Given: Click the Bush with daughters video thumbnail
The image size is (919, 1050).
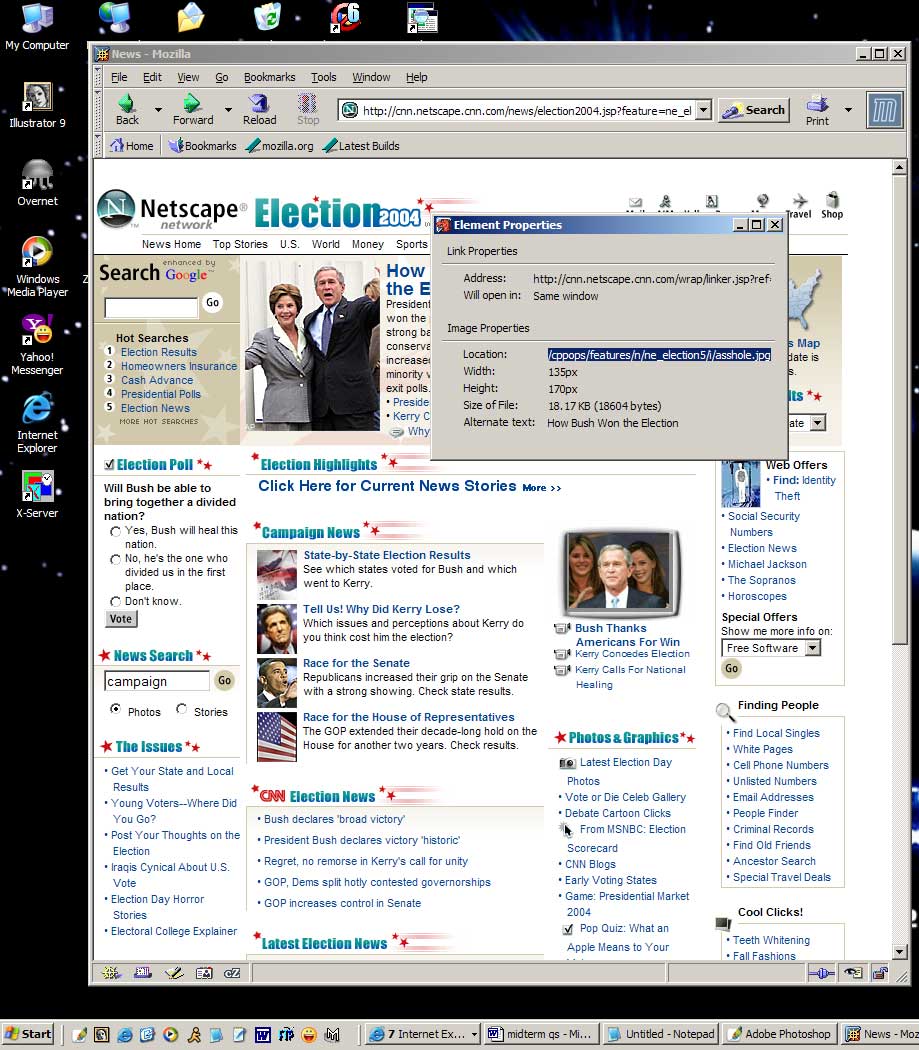Looking at the screenshot, I should [x=621, y=574].
